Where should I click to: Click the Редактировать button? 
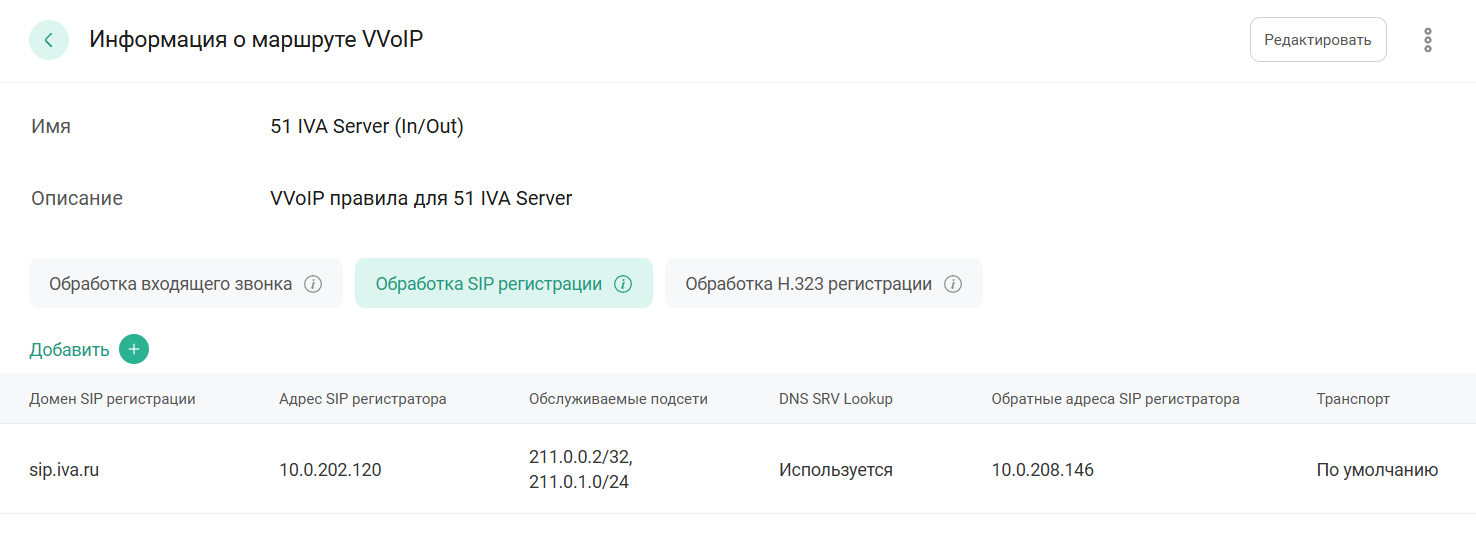tap(1317, 40)
